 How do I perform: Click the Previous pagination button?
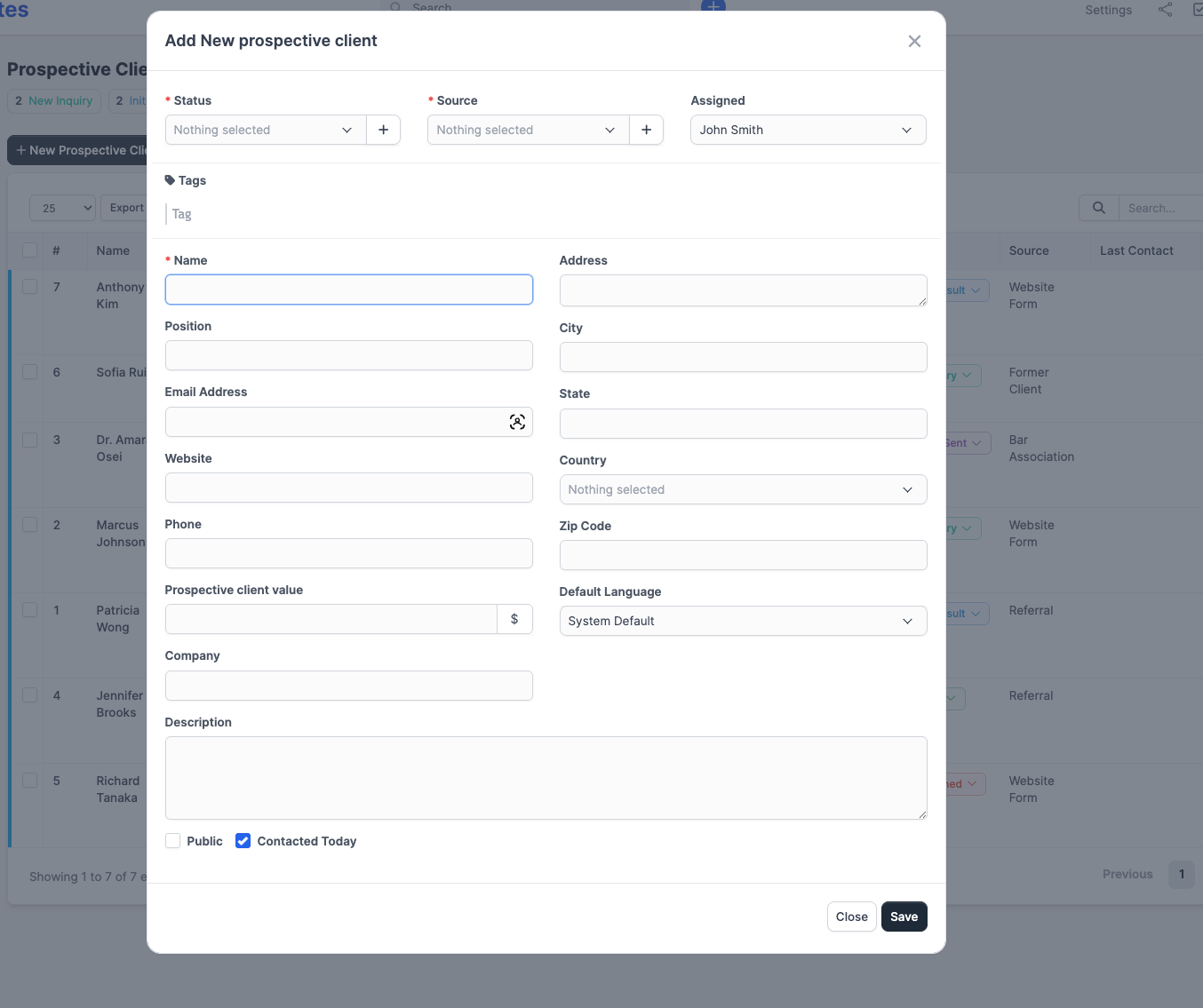pos(1127,874)
